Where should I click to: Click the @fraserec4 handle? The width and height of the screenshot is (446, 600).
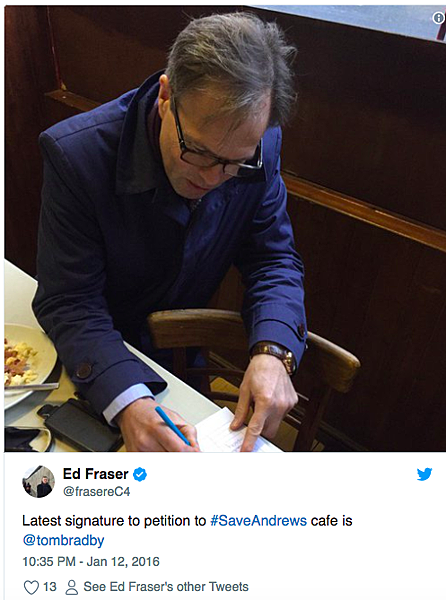[x=97, y=491]
